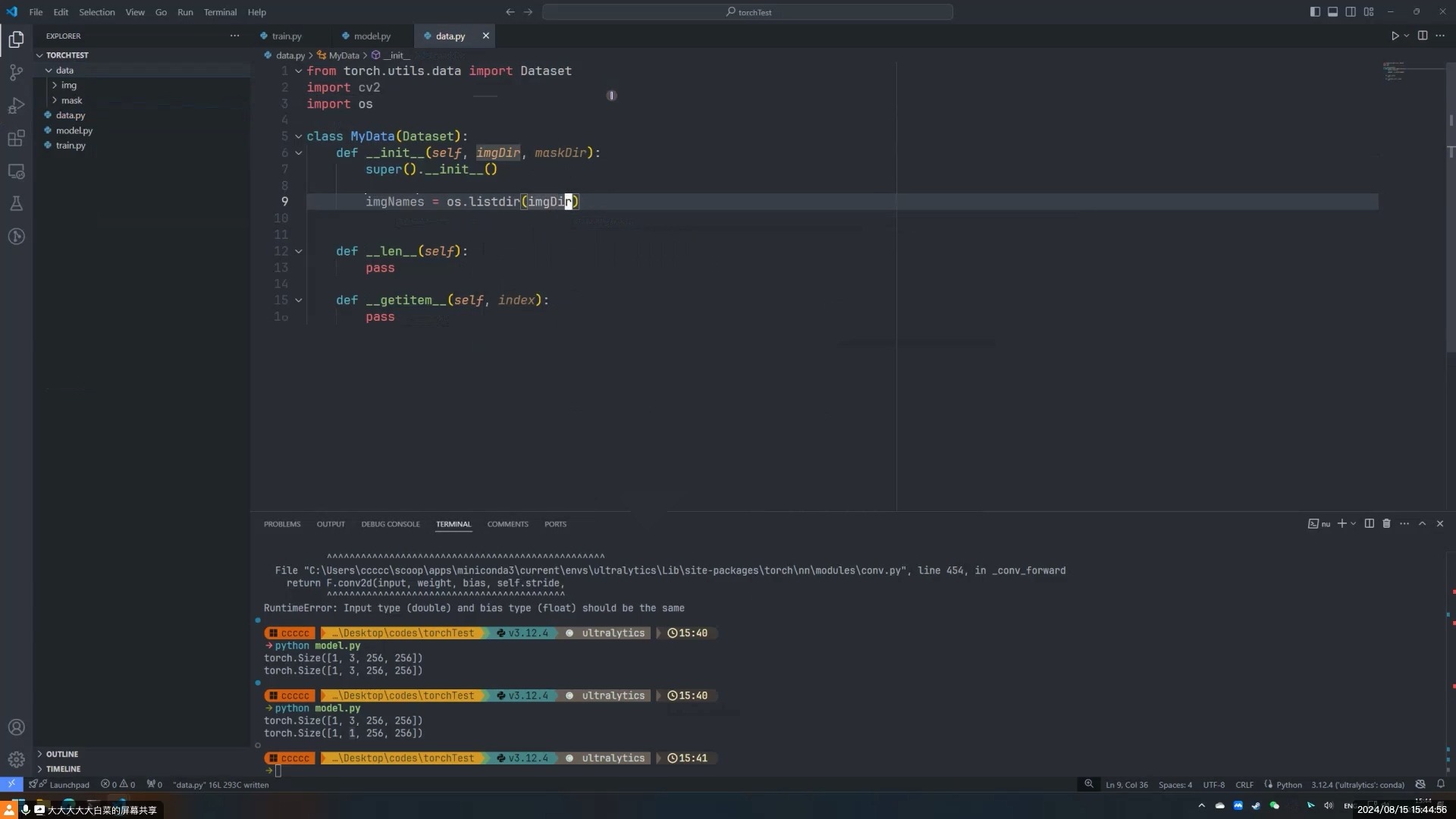Open Remote Explorer in activity bar
Image resolution: width=1456 pixels, height=819 pixels.
(x=16, y=171)
